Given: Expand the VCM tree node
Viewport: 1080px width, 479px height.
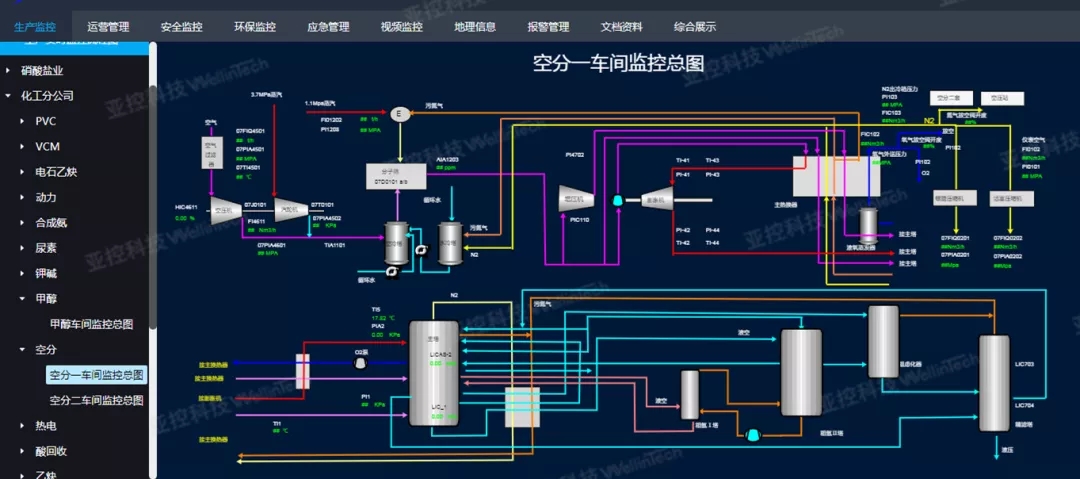Looking at the screenshot, I should pyautogui.click(x=22, y=147).
